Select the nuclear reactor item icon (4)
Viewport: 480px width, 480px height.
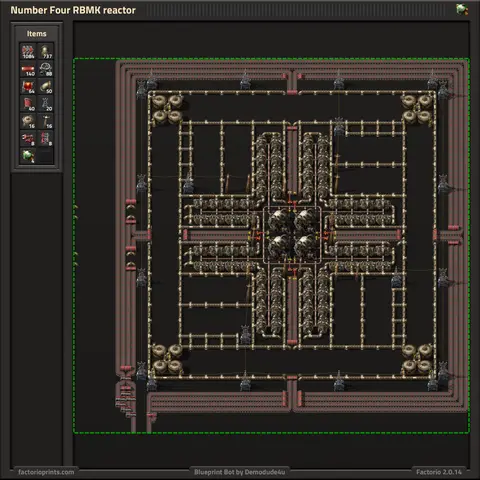pyautogui.click(x=28, y=156)
